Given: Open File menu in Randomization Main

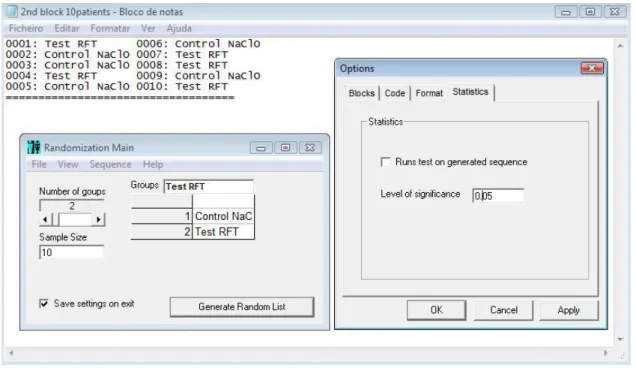Looking at the screenshot, I should (39, 164).
